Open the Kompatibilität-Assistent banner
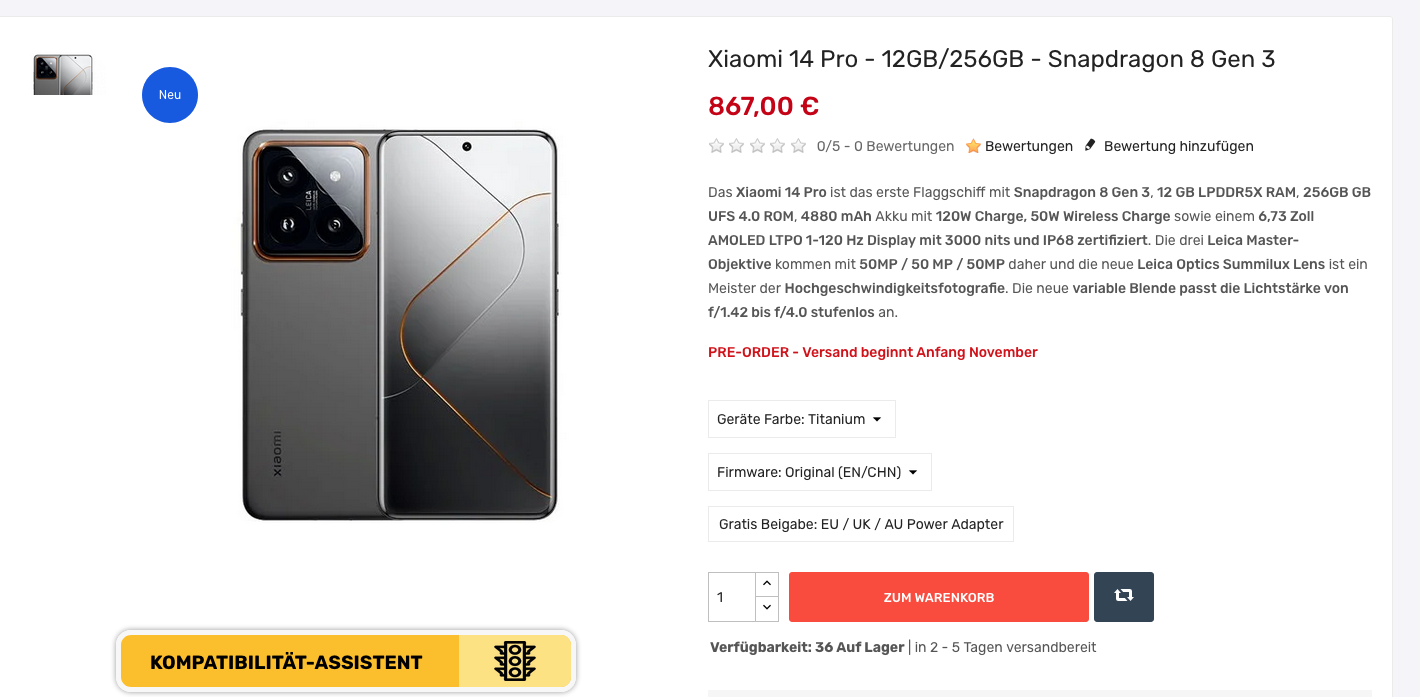 pyautogui.click(x=346, y=662)
